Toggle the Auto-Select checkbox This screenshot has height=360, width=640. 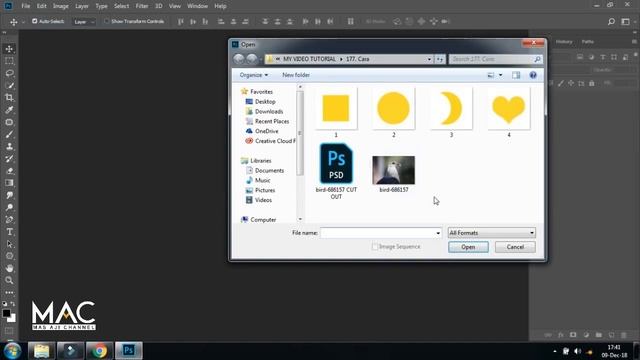click(35, 21)
